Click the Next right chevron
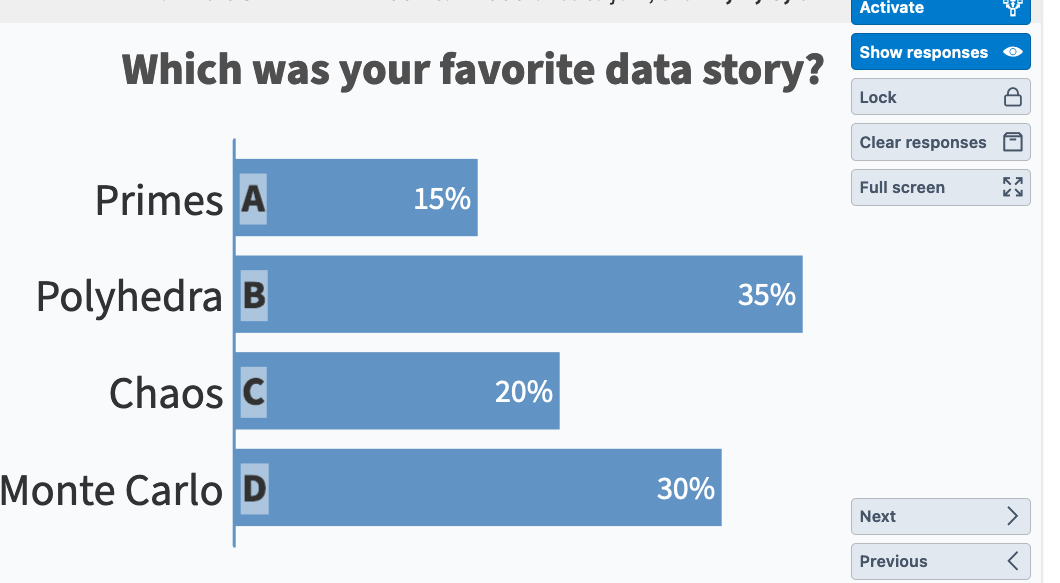This screenshot has height=583, width=1060. 1013,516
